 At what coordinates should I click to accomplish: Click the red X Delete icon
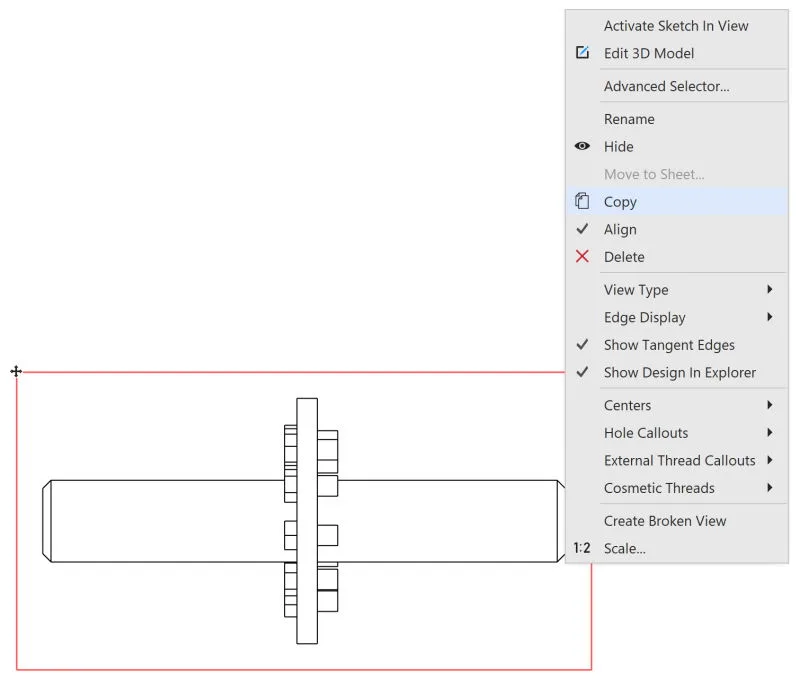pyautogui.click(x=582, y=256)
